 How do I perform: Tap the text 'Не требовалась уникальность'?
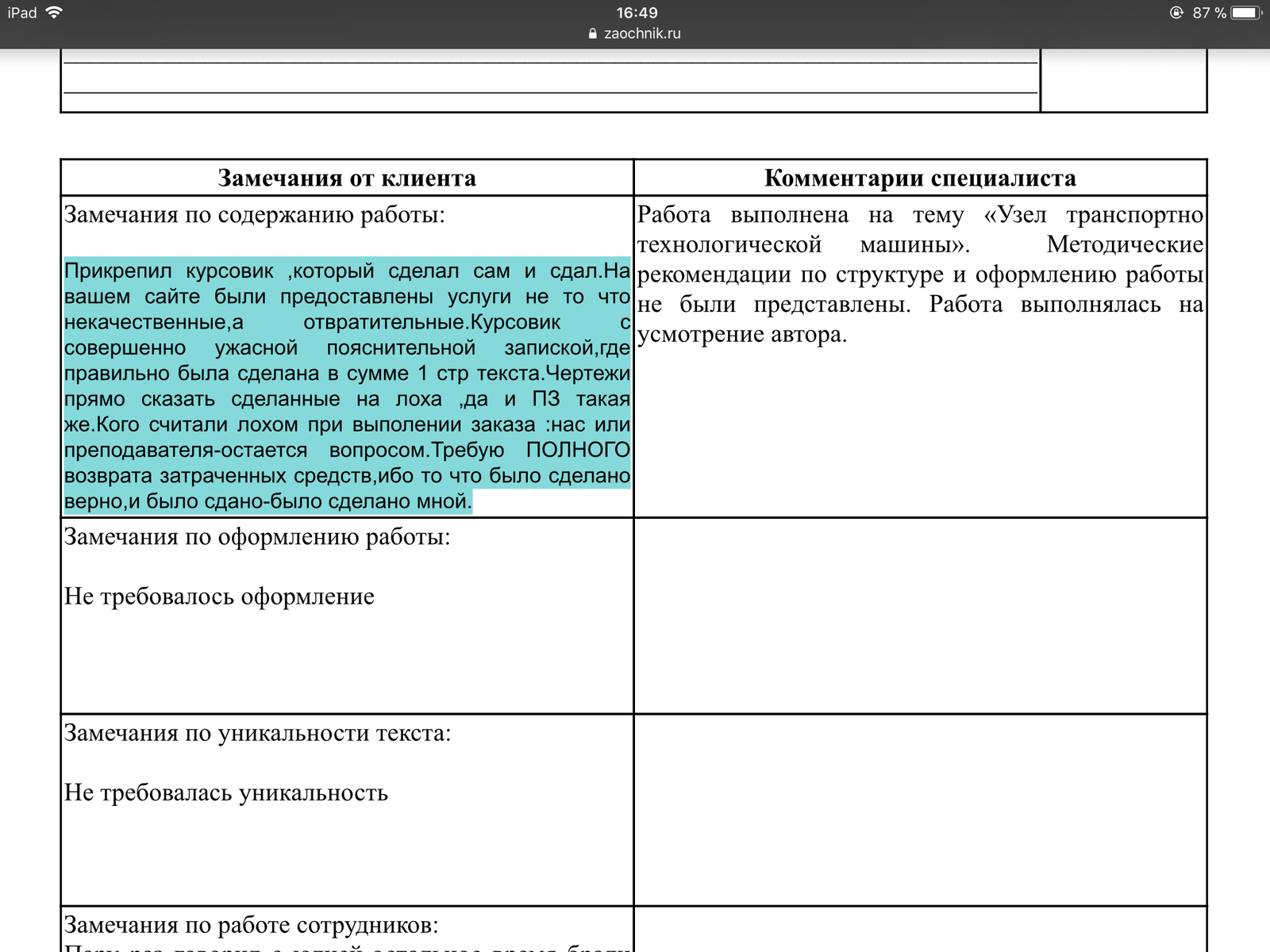click(226, 793)
